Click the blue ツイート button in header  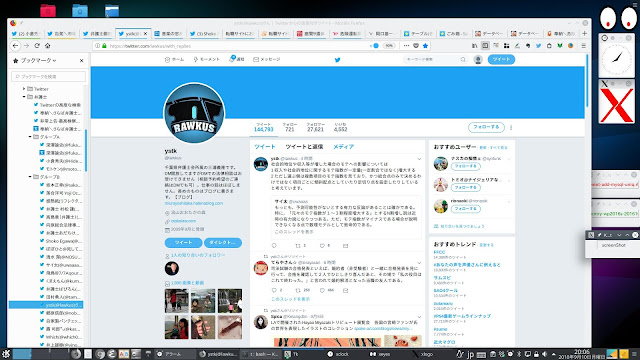[501, 60]
